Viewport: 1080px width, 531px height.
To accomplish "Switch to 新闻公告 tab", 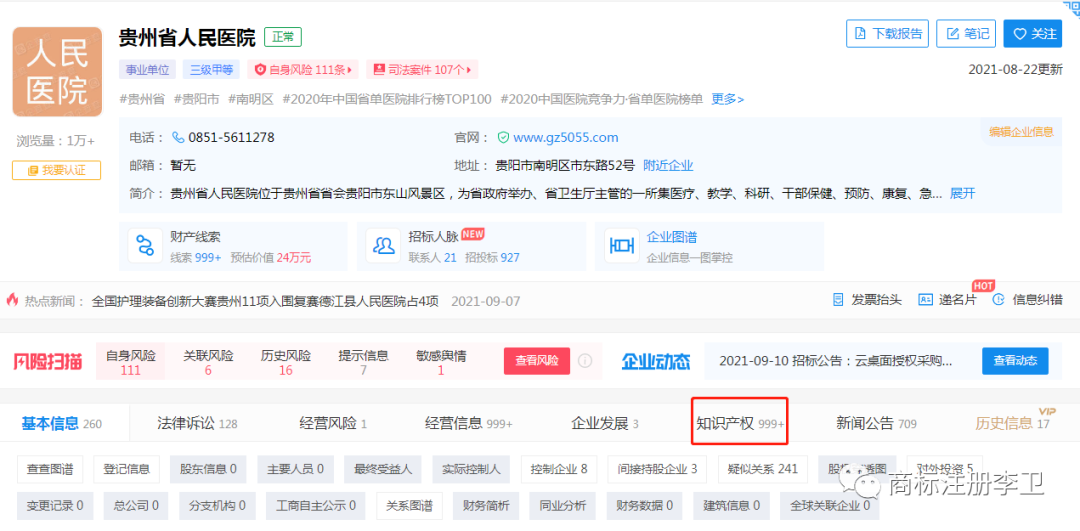I will pos(876,423).
